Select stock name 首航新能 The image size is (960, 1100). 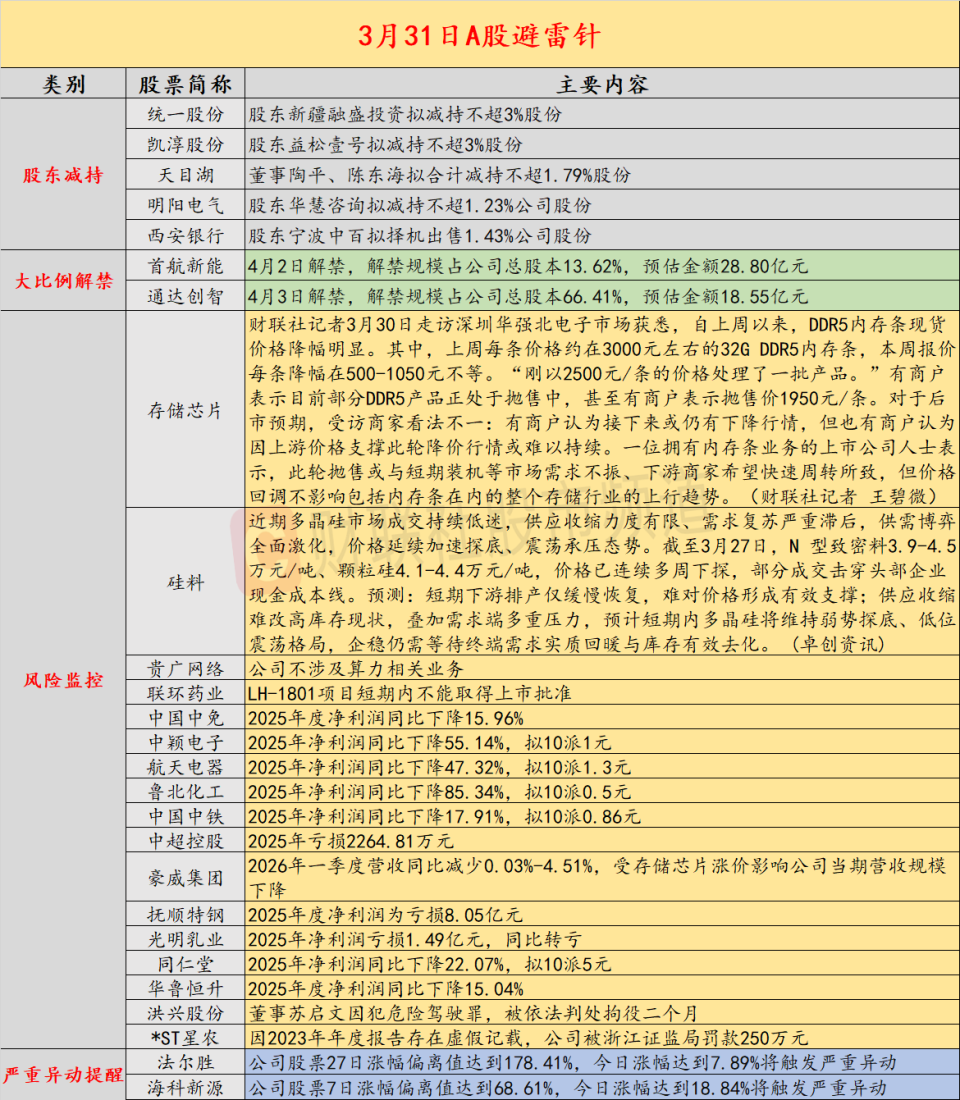[x=185, y=266]
